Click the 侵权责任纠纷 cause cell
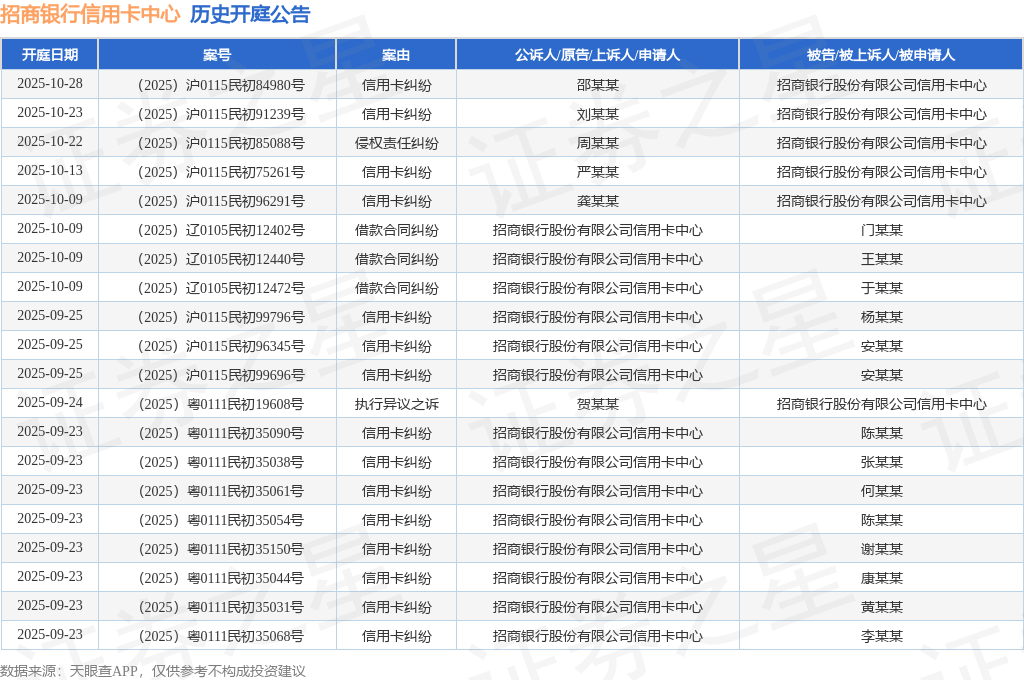1024x680 pixels. (x=396, y=143)
